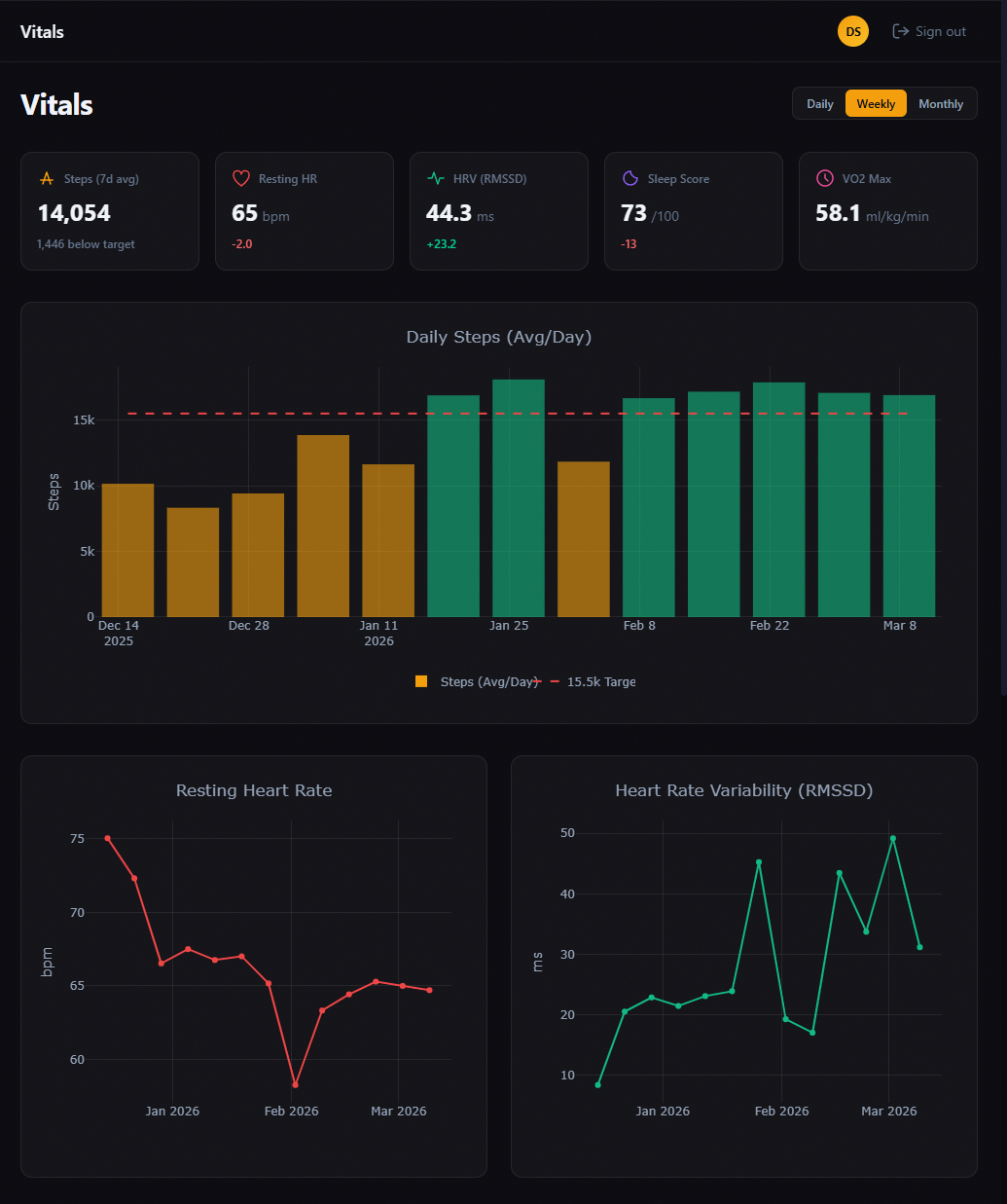Click the highest peak on HRV chart
The height and width of the screenshot is (1204, 1007).
click(x=892, y=838)
